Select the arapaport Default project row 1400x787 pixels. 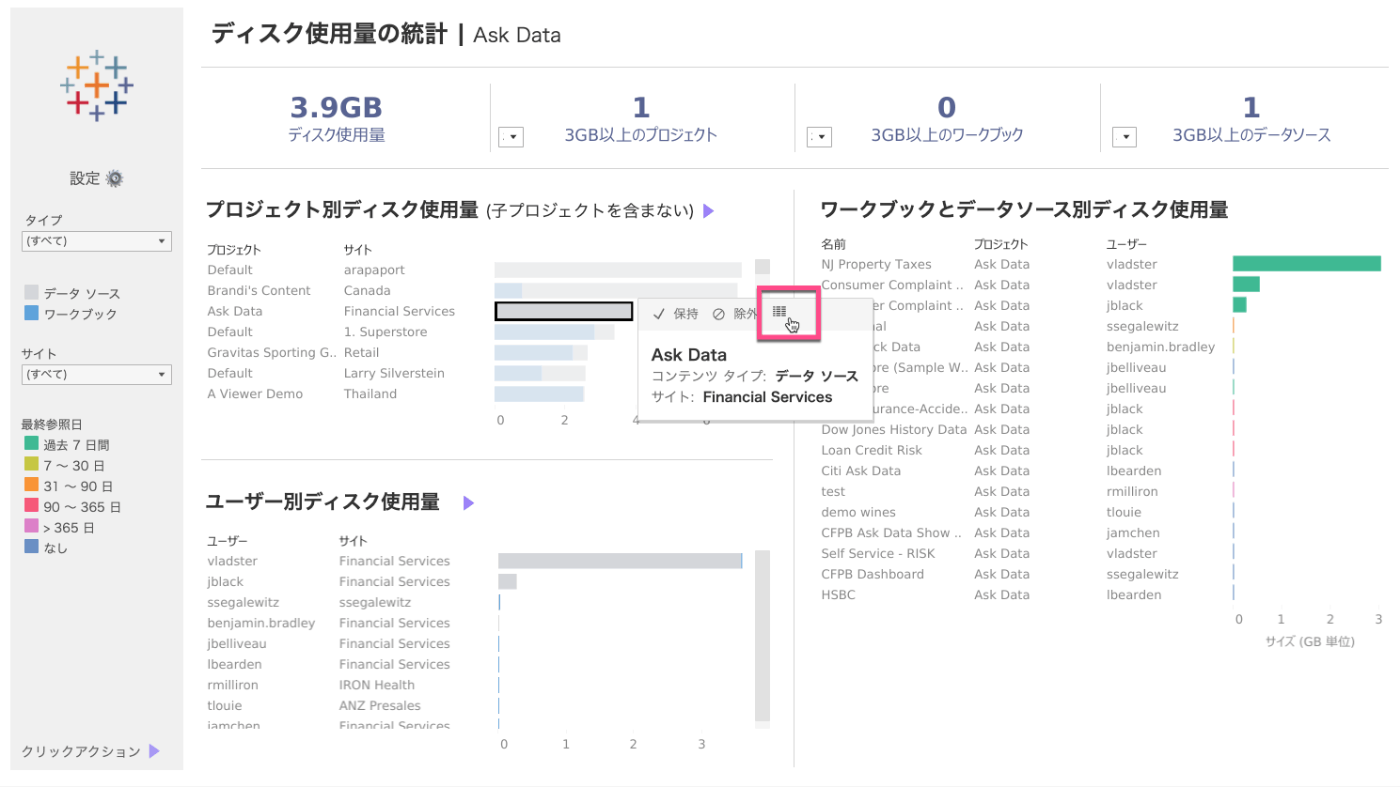474,270
